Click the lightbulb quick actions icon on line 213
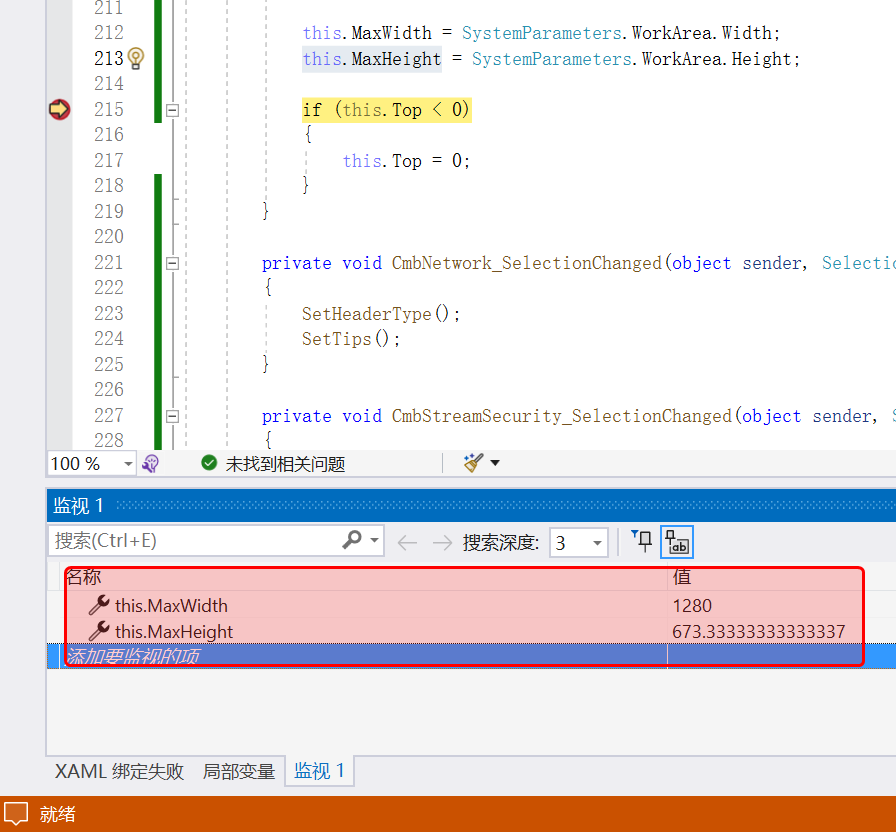 tap(137, 59)
